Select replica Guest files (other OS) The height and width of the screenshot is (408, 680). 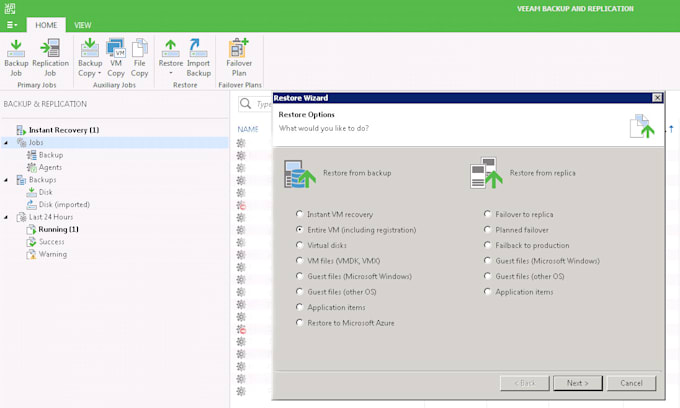[x=487, y=276]
